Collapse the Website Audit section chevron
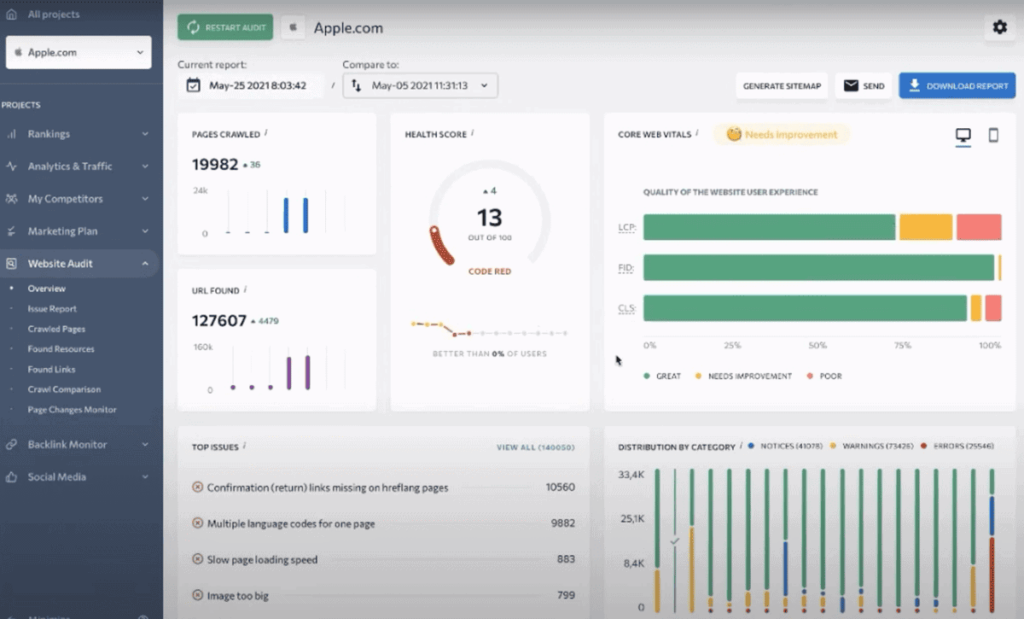Viewport: 1024px width, 619px height. [145, 264]
